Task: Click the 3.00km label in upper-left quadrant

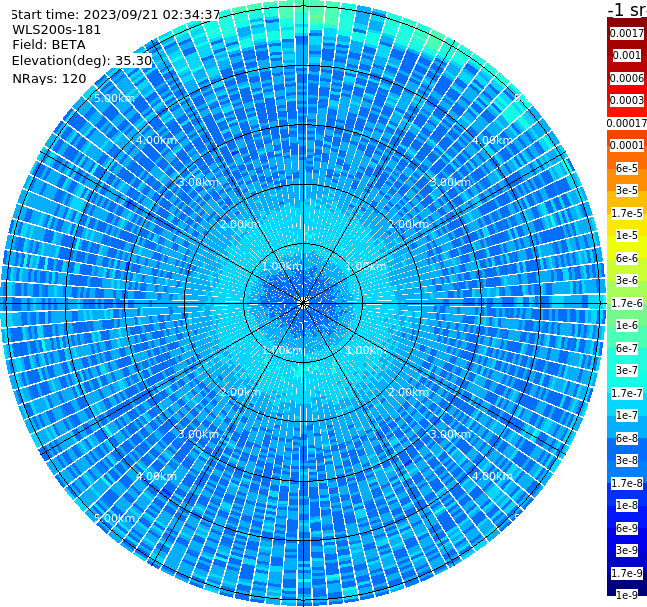Action: click(198, 182)
